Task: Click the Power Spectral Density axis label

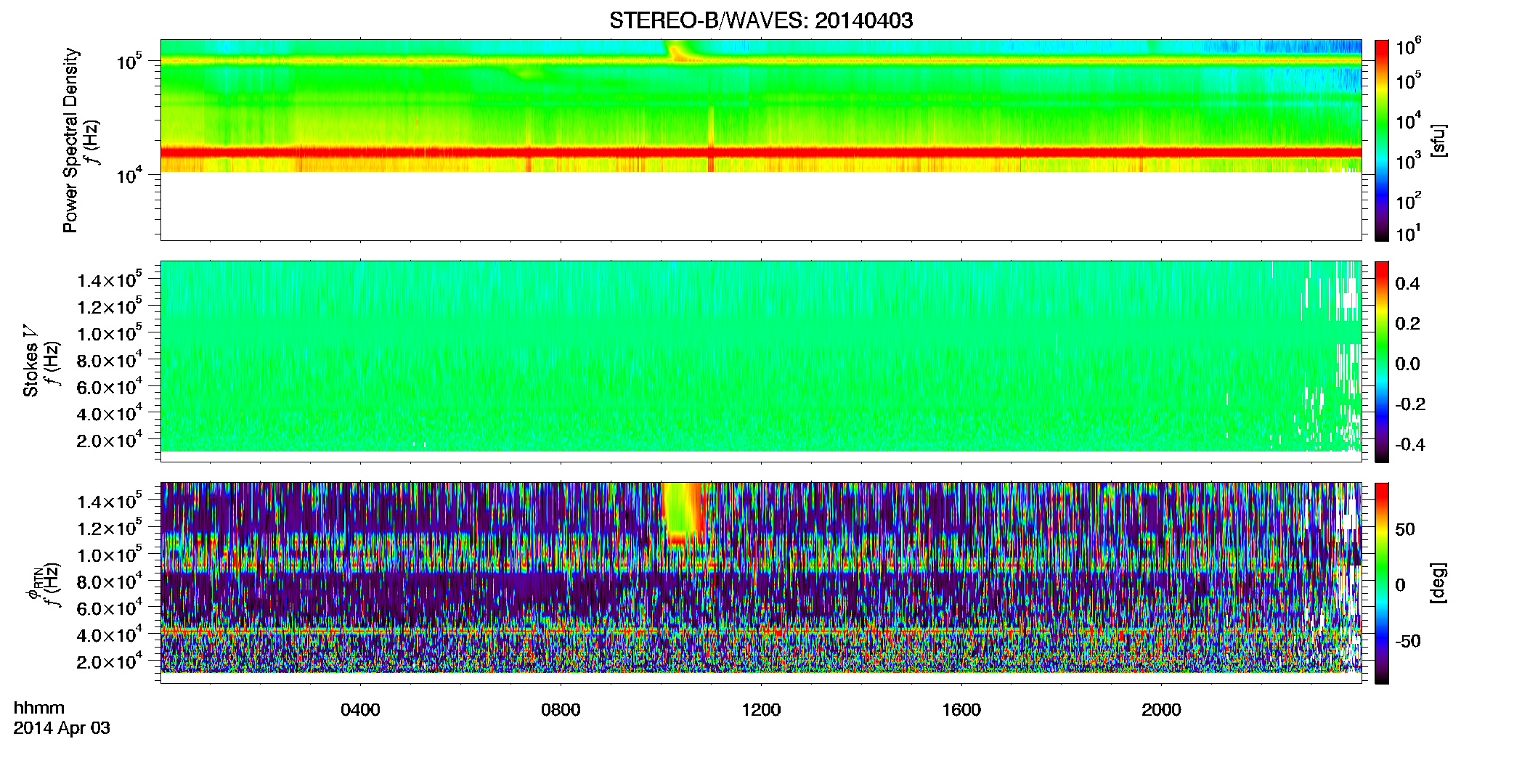Action: point(70,140)
